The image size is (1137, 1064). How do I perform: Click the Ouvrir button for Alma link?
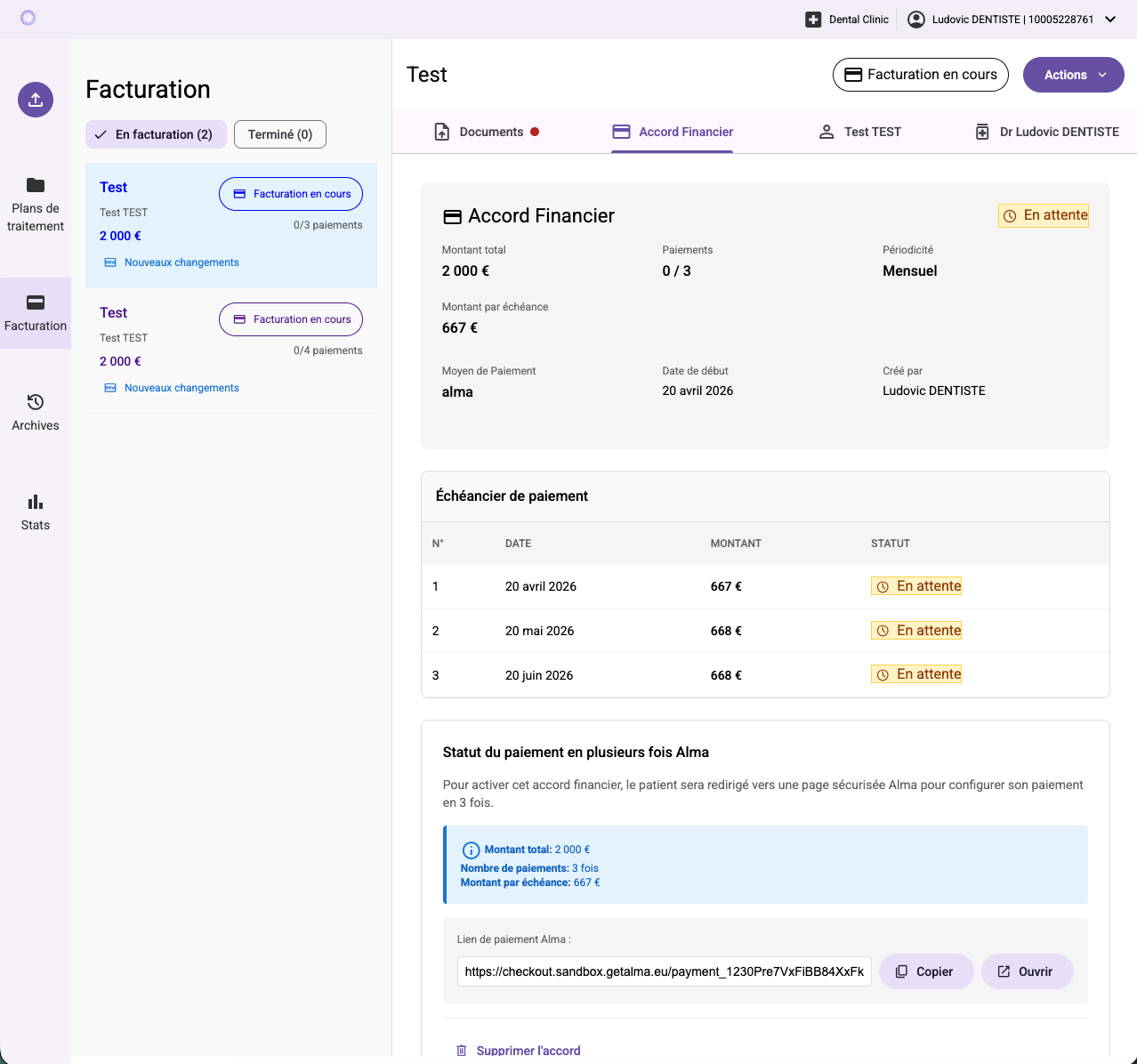1027,971
